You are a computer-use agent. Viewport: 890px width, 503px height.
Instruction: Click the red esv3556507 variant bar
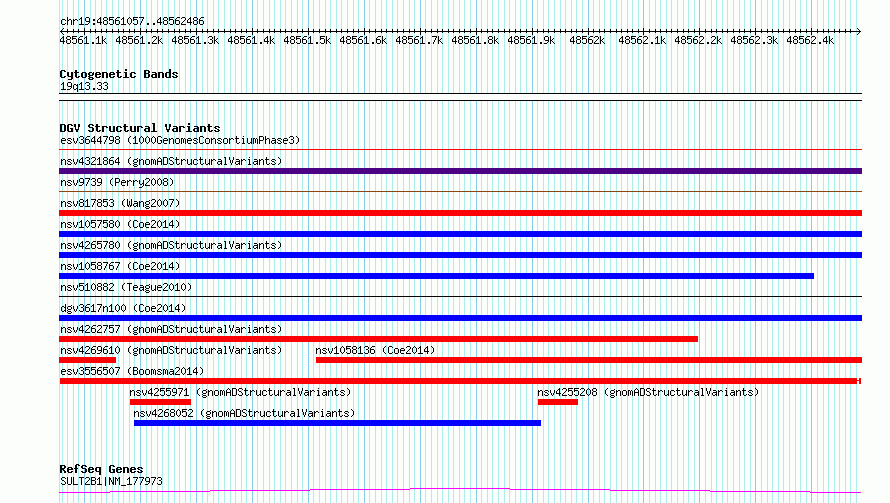click(x=460, y=381)
